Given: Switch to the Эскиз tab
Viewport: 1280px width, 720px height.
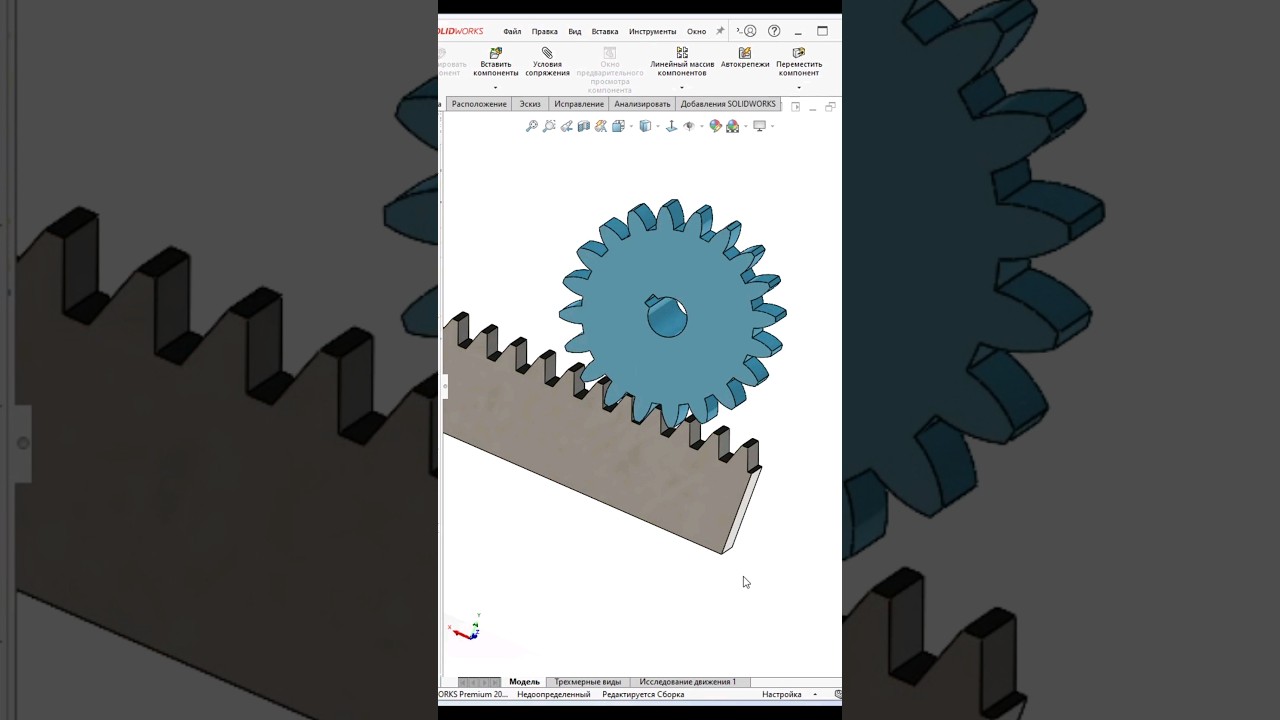Looking at the screenshot, I should (x=530, y=104).
